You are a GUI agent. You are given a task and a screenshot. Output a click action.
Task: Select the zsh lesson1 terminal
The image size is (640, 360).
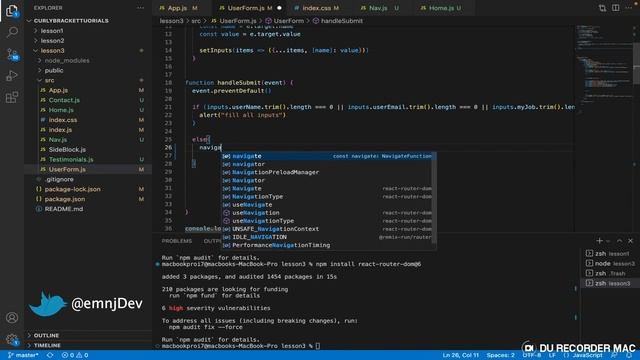click(x=610, y=253)
